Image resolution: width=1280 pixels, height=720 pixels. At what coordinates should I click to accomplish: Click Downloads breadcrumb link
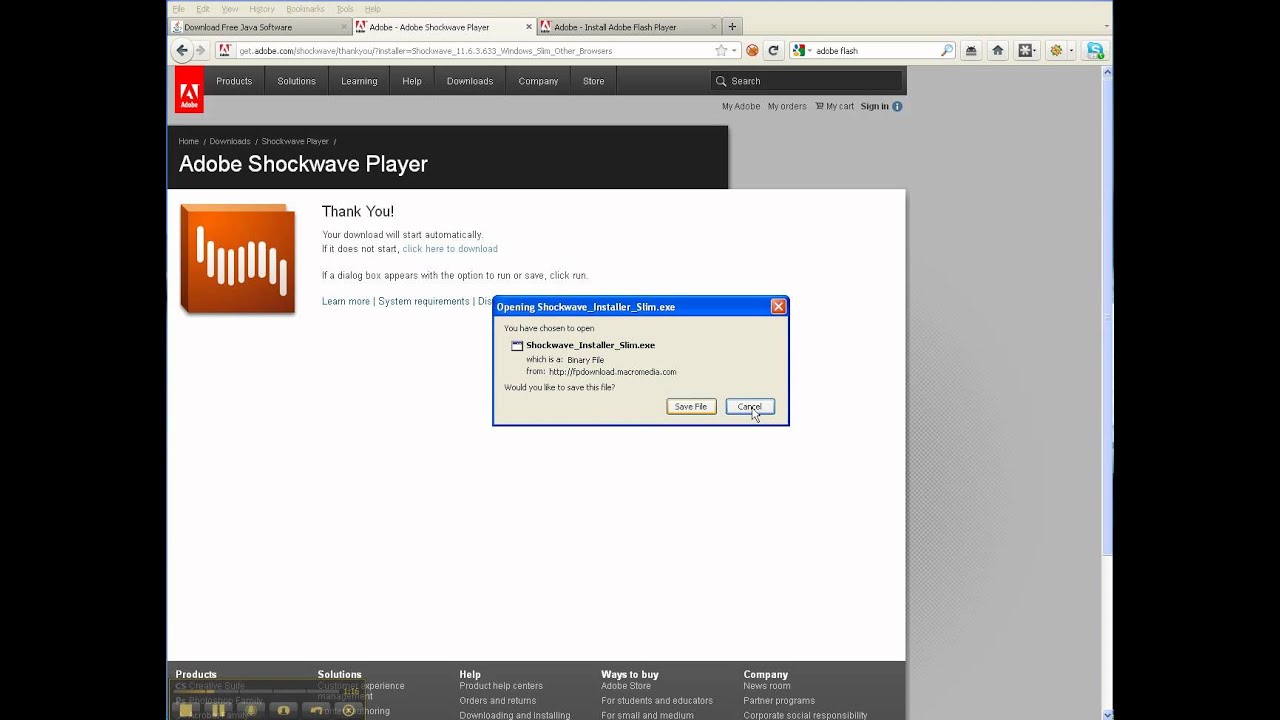[x=230, y=141]
